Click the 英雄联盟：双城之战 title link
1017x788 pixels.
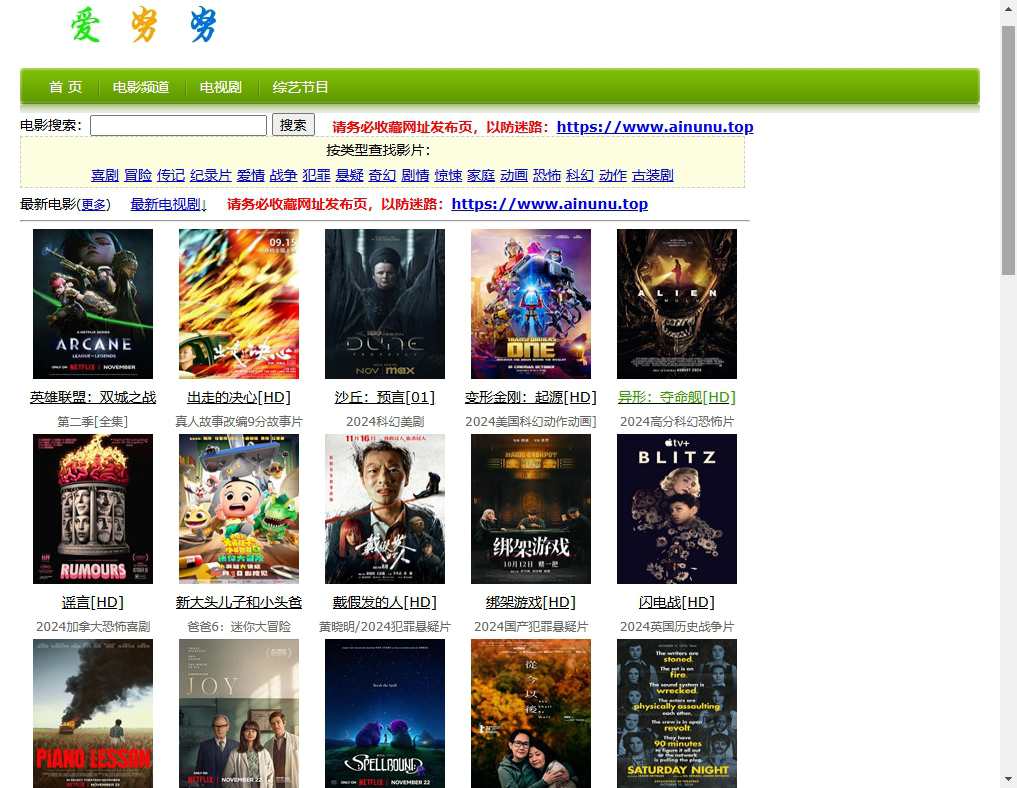click(93, 397)
